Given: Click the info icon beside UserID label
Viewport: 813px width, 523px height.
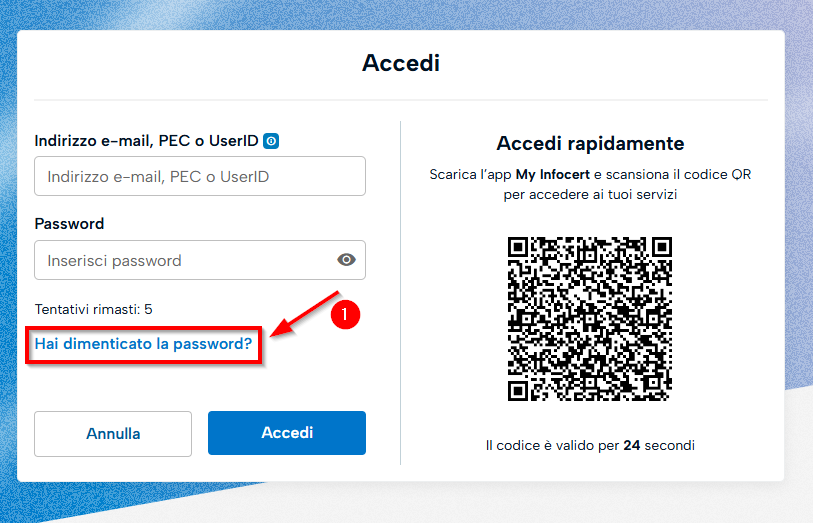Looking at the screenshot, I should coord(271,142).
